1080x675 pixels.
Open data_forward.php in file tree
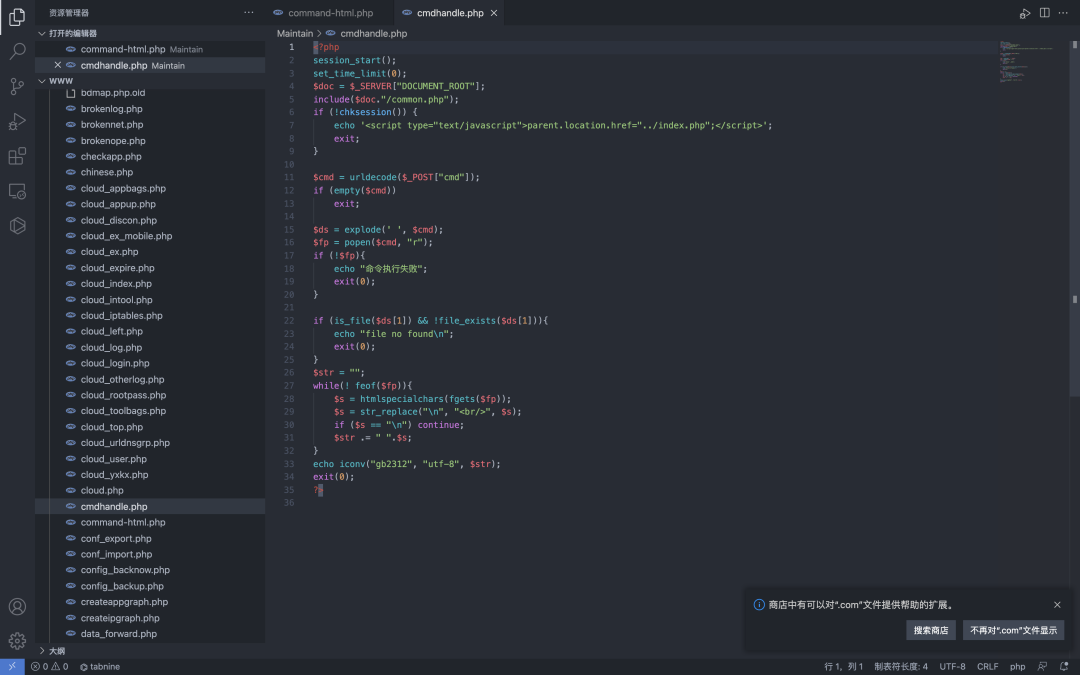coord(150,634)
